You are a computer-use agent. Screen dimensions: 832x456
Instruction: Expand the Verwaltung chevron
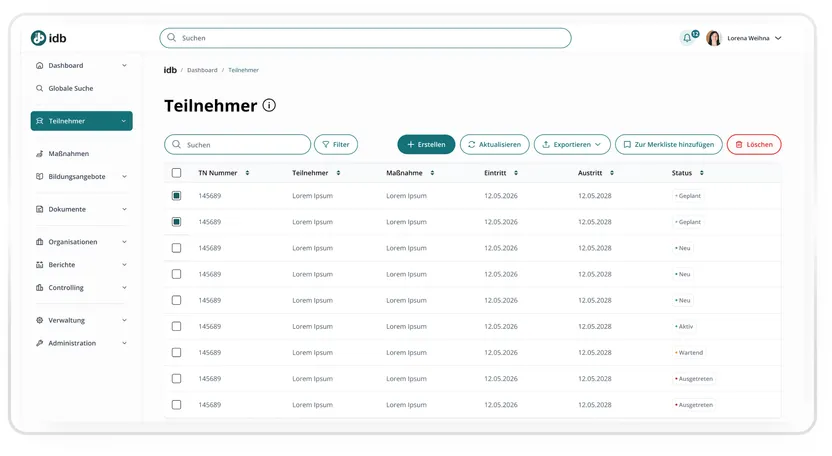[x=124, y=320]
